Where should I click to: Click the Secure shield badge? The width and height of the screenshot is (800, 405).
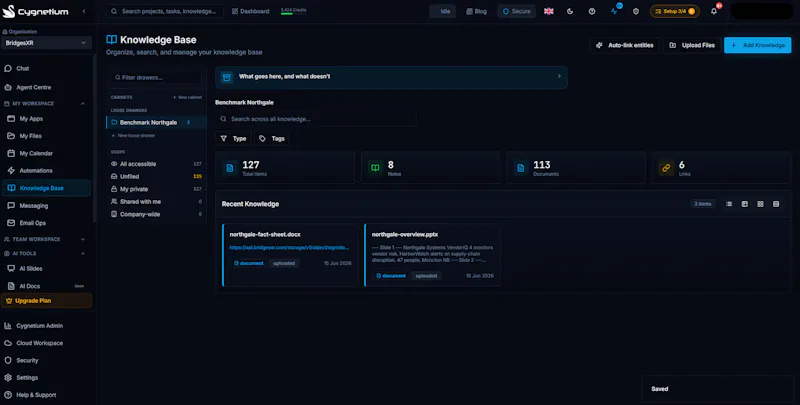coord(516,11)
